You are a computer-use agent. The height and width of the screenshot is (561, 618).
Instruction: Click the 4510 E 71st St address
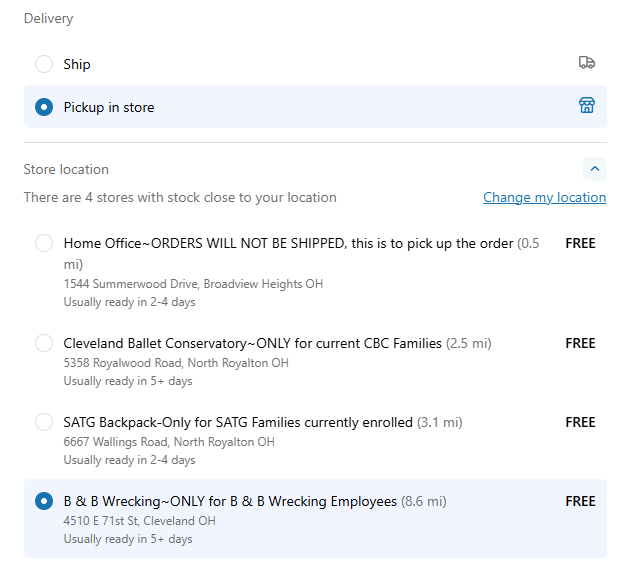[139, 521]
